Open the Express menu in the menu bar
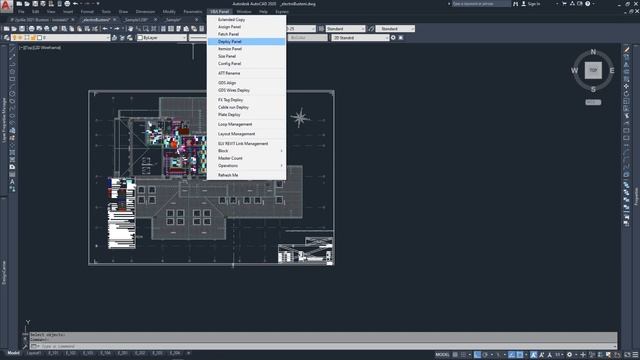The width and height of the screenshot is (640, 360). click(x=282, y=12)
